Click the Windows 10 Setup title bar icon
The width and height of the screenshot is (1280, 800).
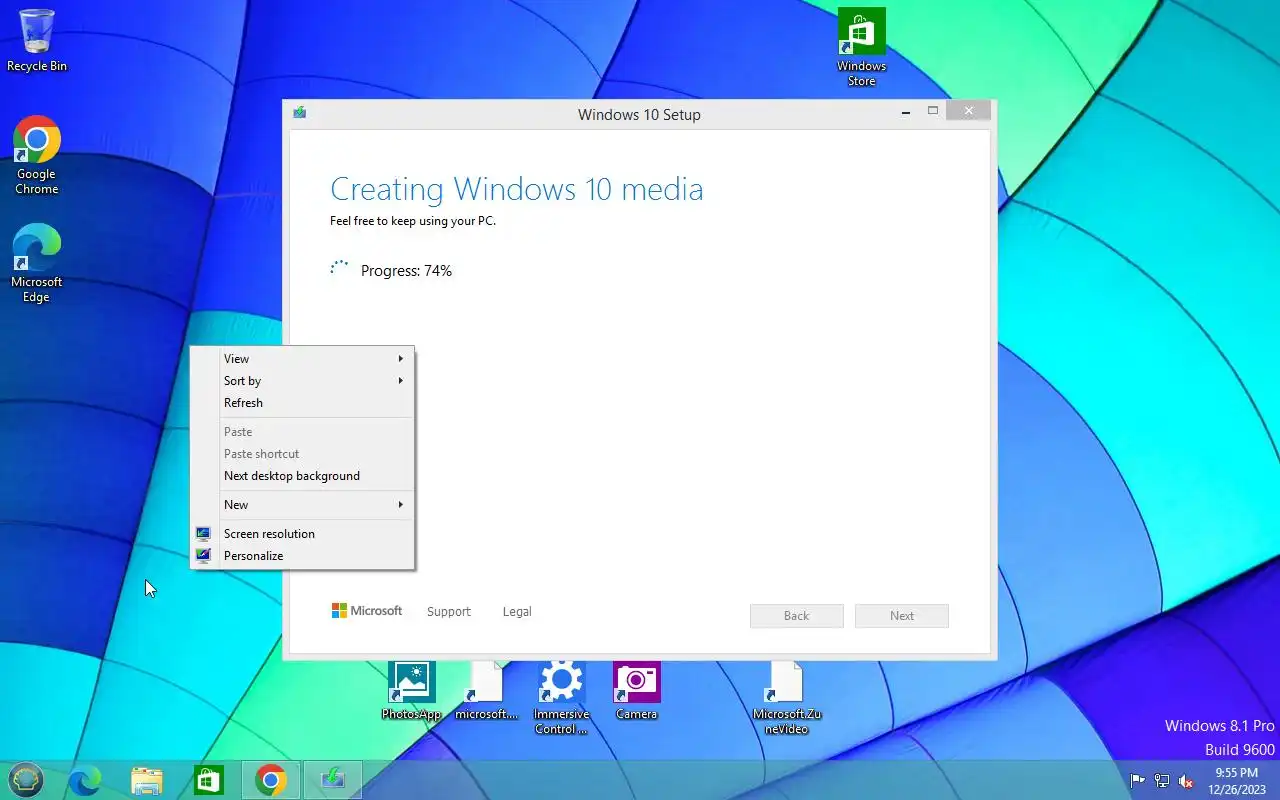tap(300, 113)
